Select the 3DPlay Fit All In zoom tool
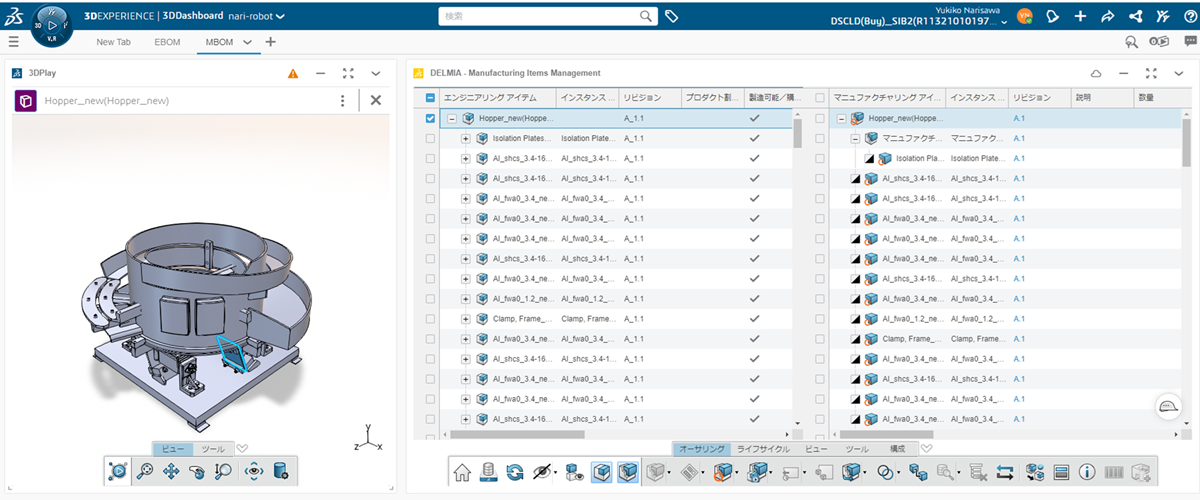The width and height of the screenshot is (1200, 500). [145, 470]
